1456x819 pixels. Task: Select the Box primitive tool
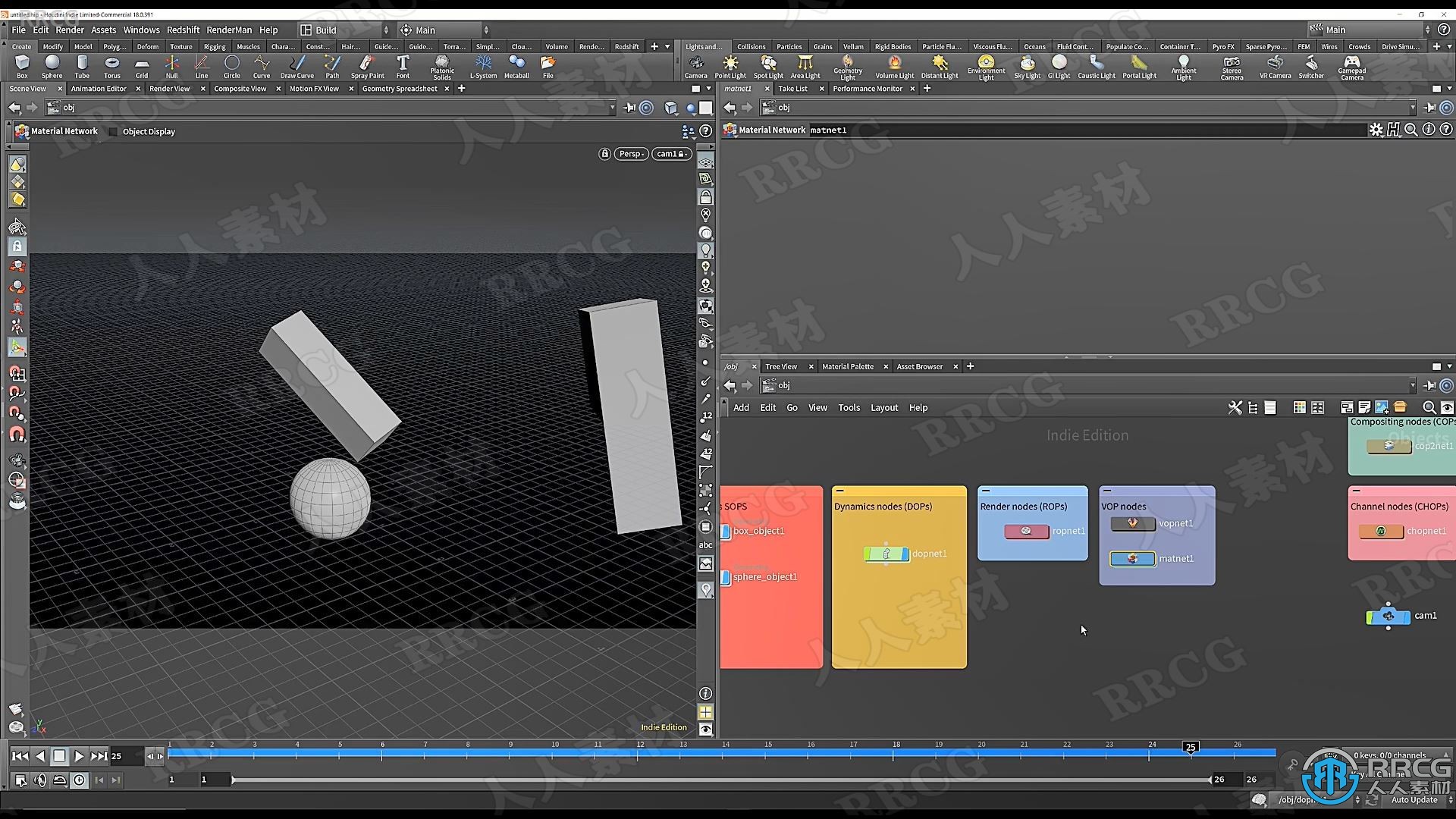pyautogui.click(x=22, y=64)
